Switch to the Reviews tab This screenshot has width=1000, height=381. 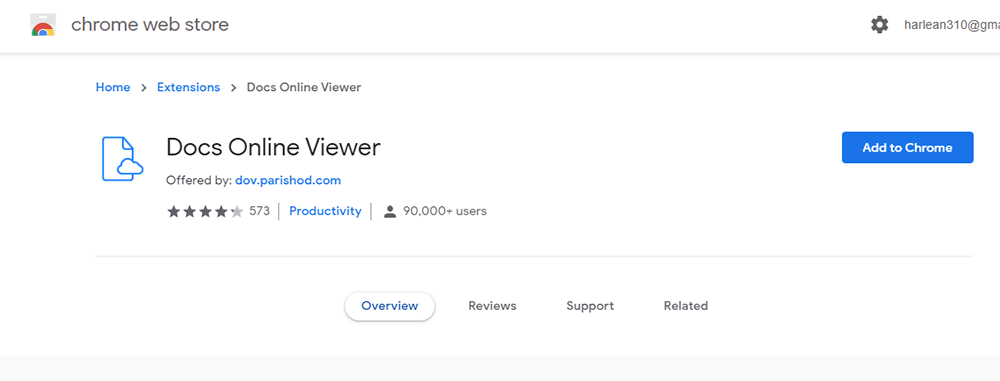click(492, 306)
